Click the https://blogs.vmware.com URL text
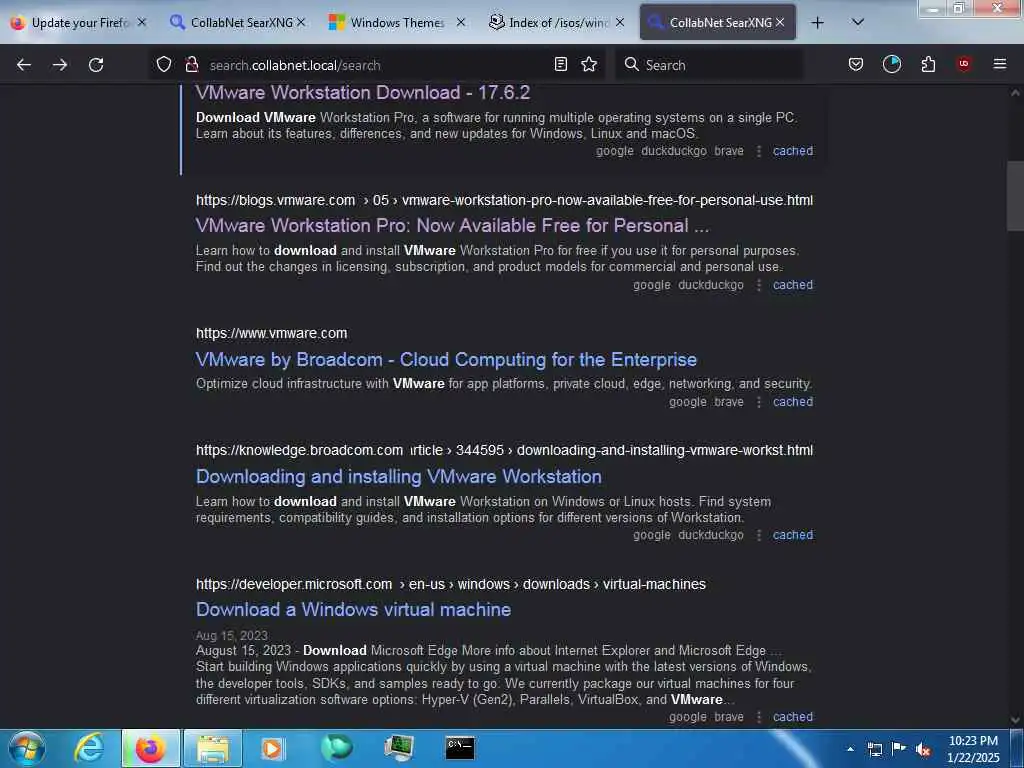The image size is (1024, 768). (x=276, y=200)
